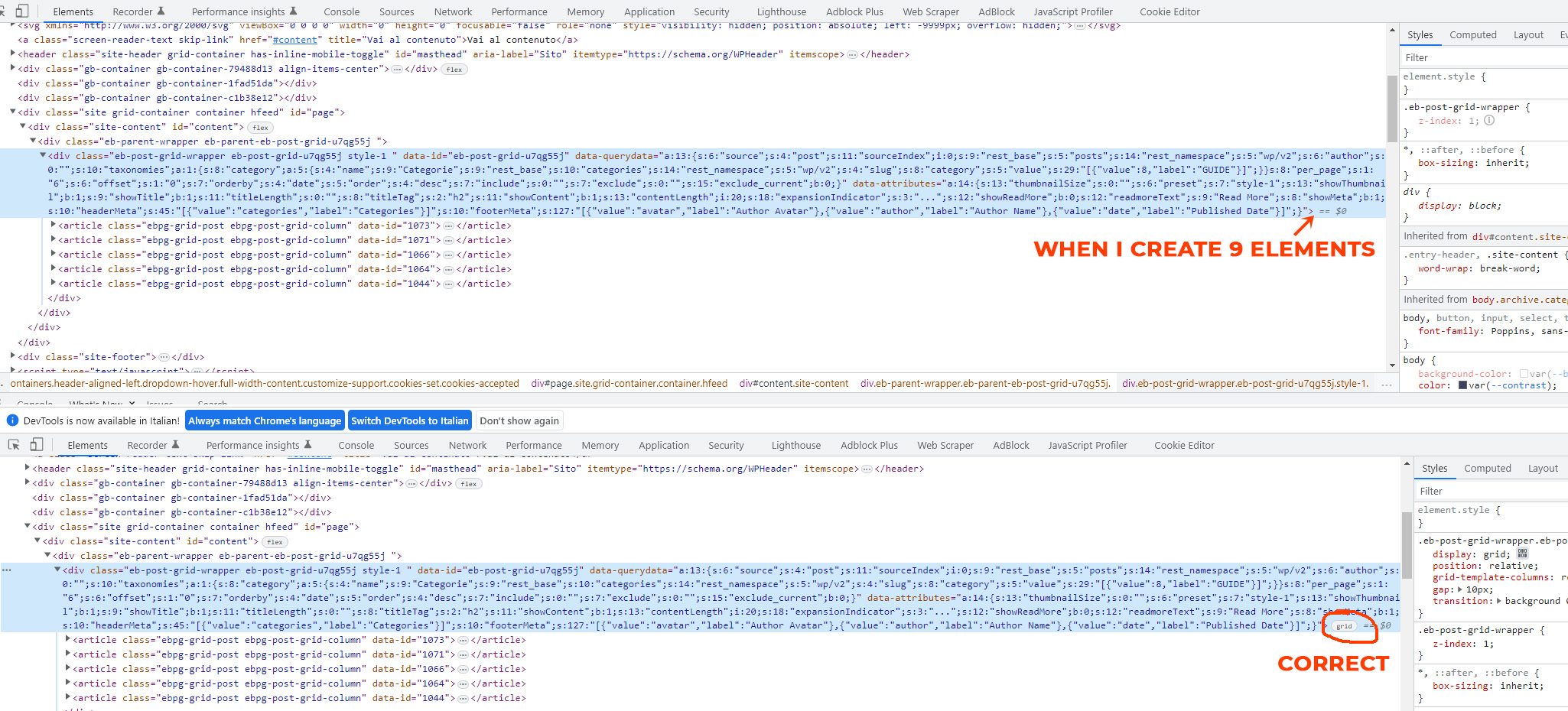Follow the #content href link
1568x711 pixels.
point(294,40)
